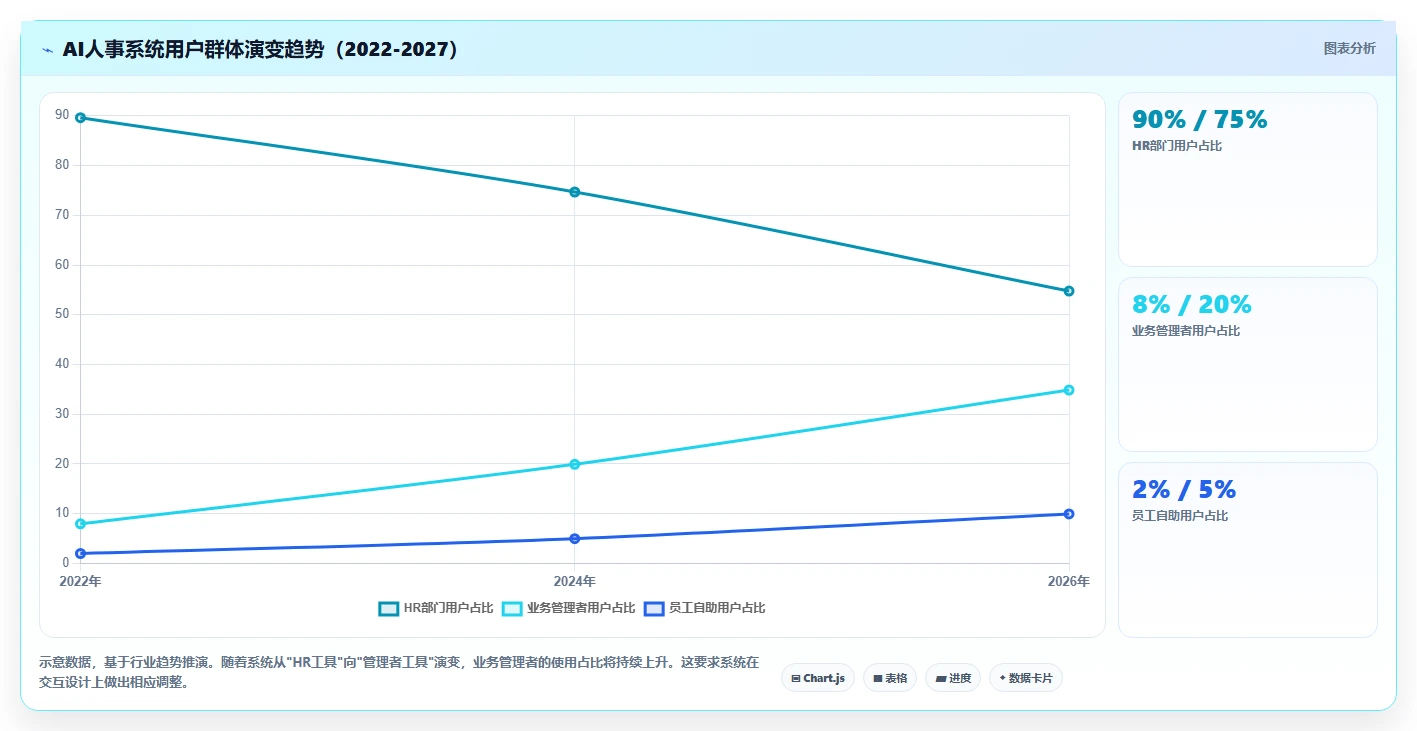Image resolution: width=1417 pixels, height=731 pixels.
Task: Click the 2026年 x-axis label
Action: 1069,581
